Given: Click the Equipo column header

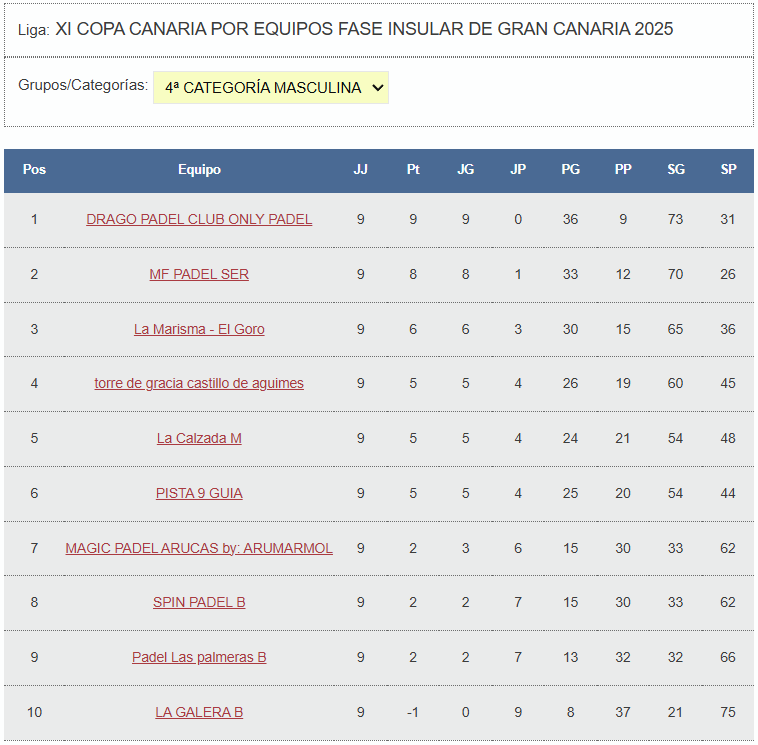Looking at the screenshot, I should pyautogui.click(x=199, y=170).
